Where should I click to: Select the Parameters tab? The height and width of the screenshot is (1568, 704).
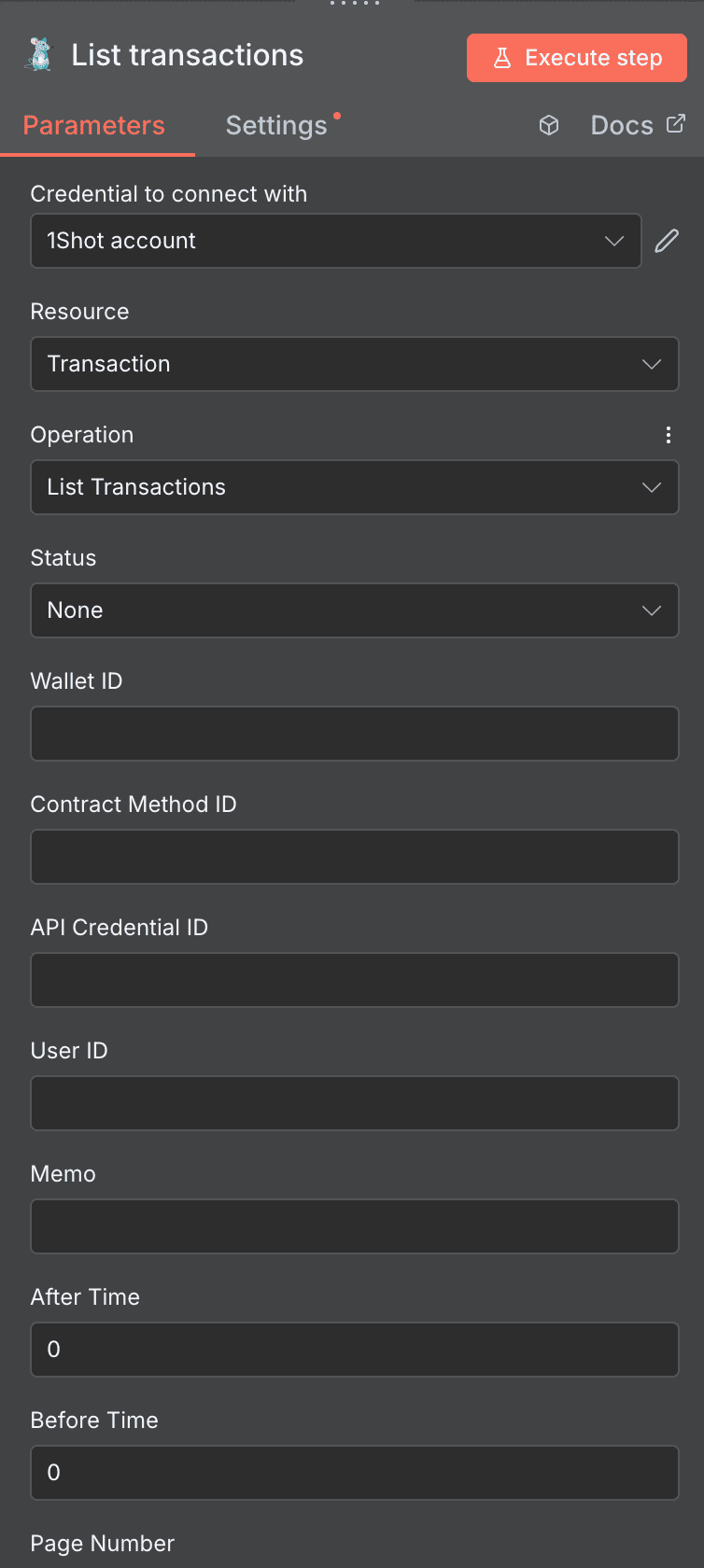pyautogui.click(x=93, y=125)
